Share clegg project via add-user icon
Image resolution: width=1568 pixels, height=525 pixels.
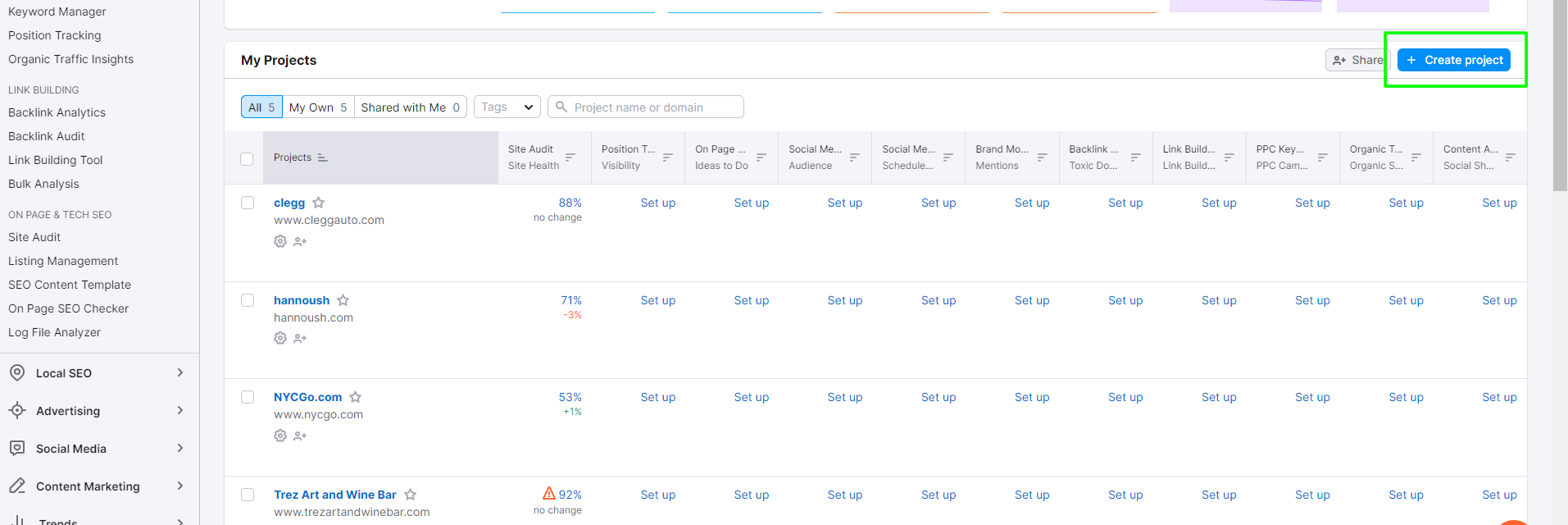pyautogui.click(x=300, y=241)
